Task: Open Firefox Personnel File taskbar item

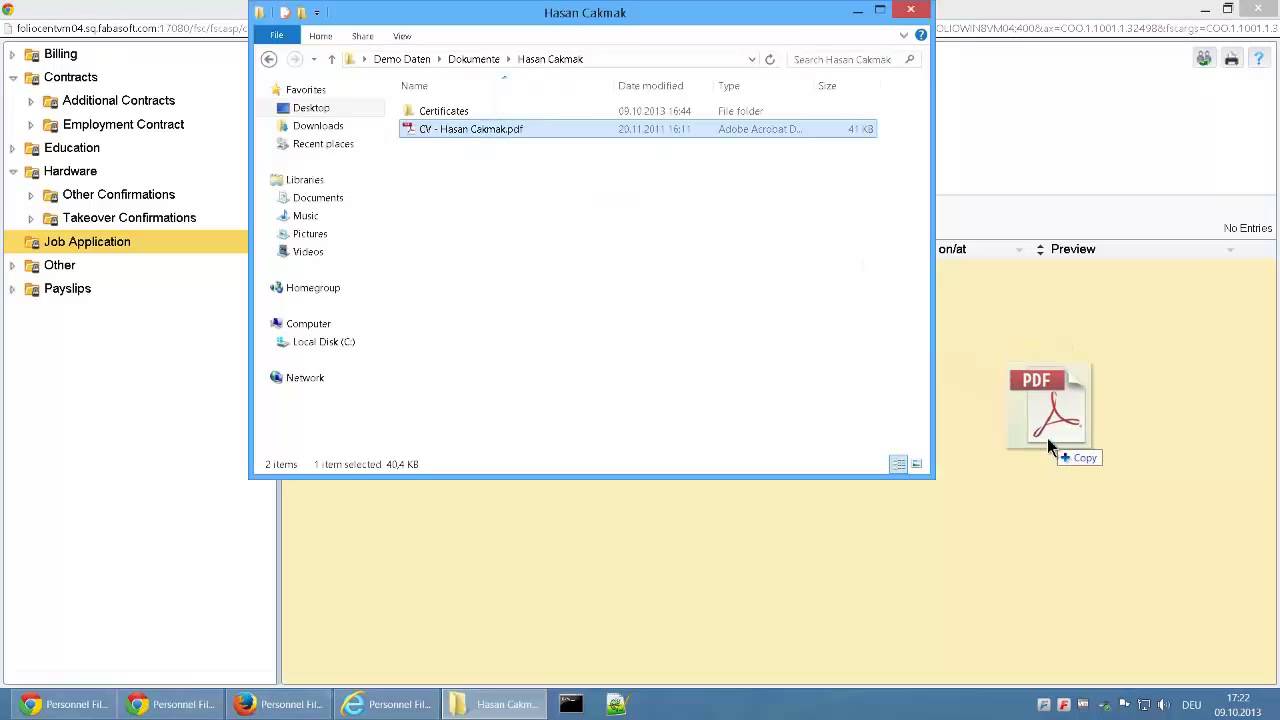Action: click(x=278, y=704)
